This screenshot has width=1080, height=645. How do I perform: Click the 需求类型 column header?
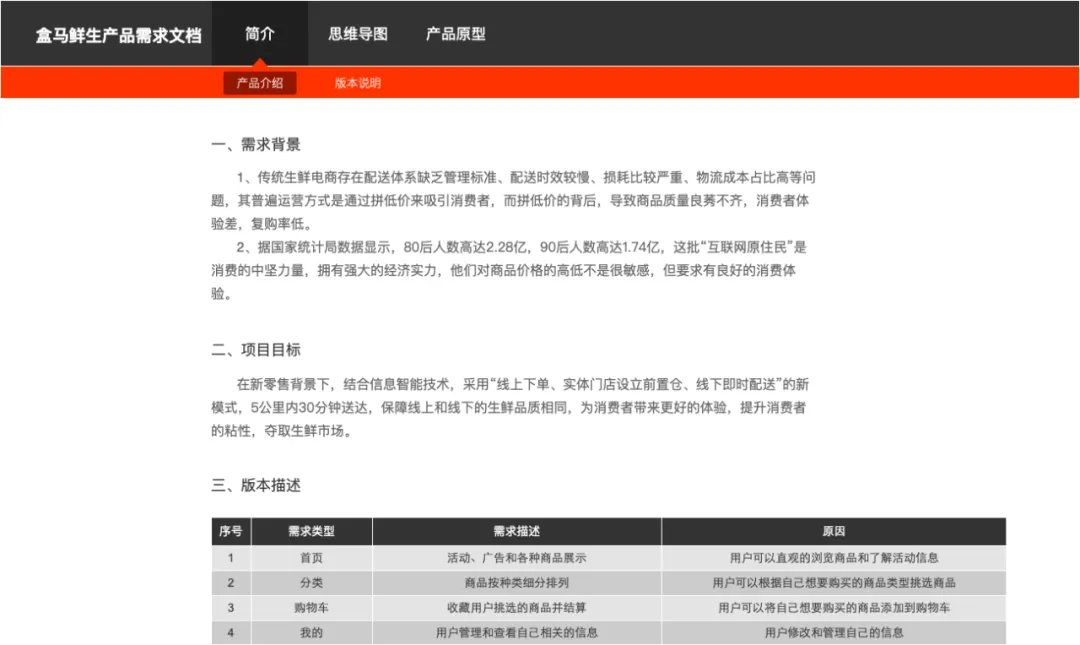click(x=311, y=531)
